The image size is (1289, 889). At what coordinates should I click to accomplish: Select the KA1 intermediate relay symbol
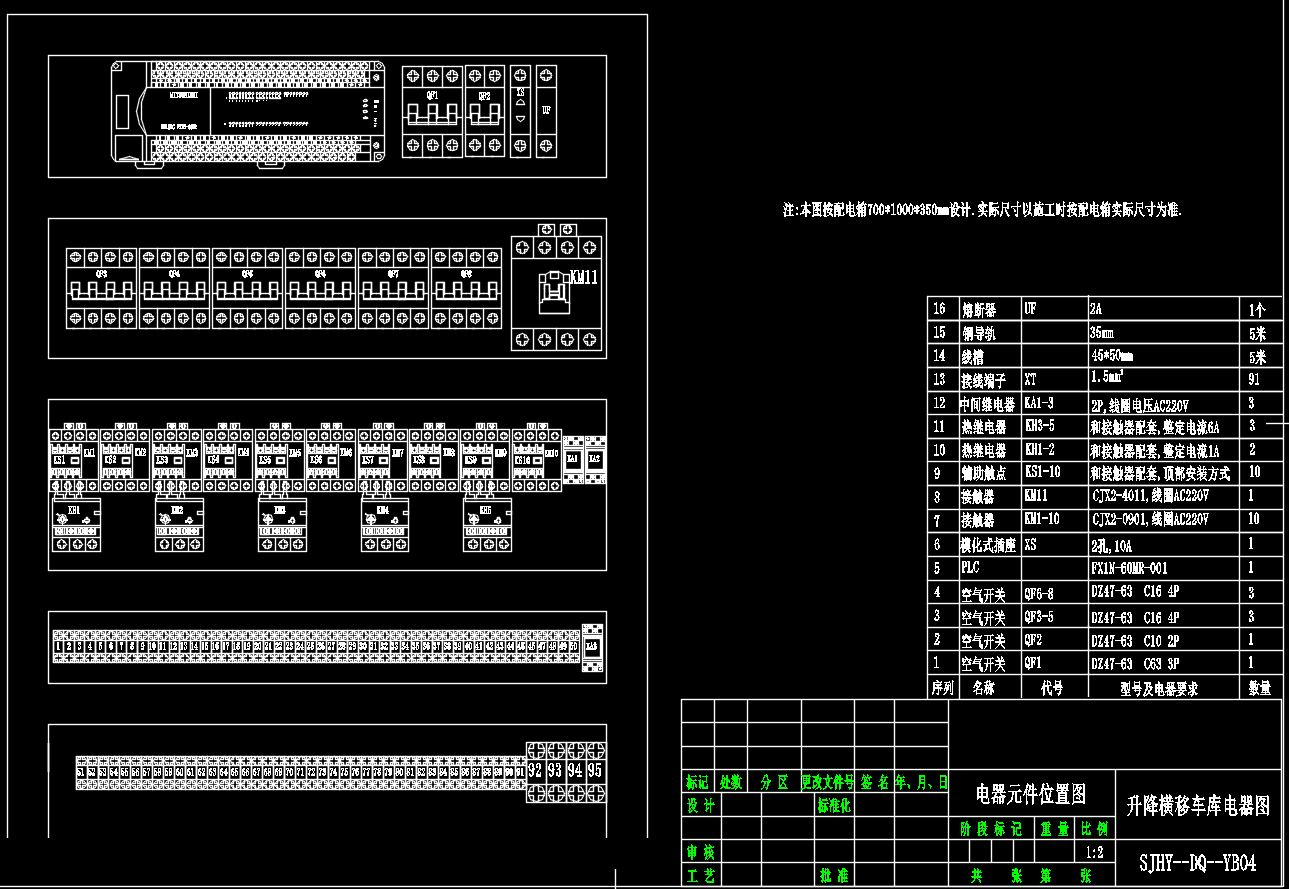[x=573, y=460]
